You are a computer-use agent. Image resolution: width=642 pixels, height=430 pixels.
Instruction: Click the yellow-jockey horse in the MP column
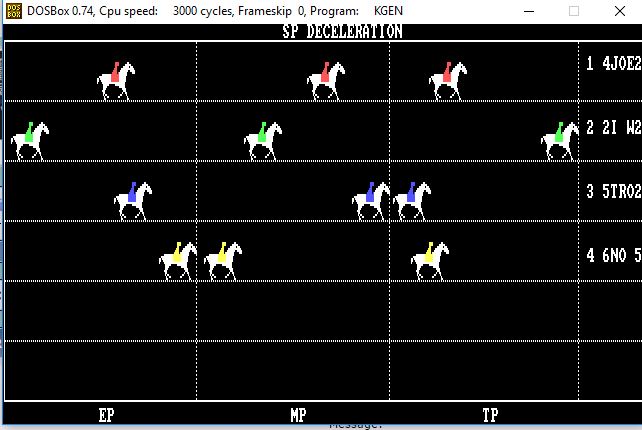tap(223, 261)
